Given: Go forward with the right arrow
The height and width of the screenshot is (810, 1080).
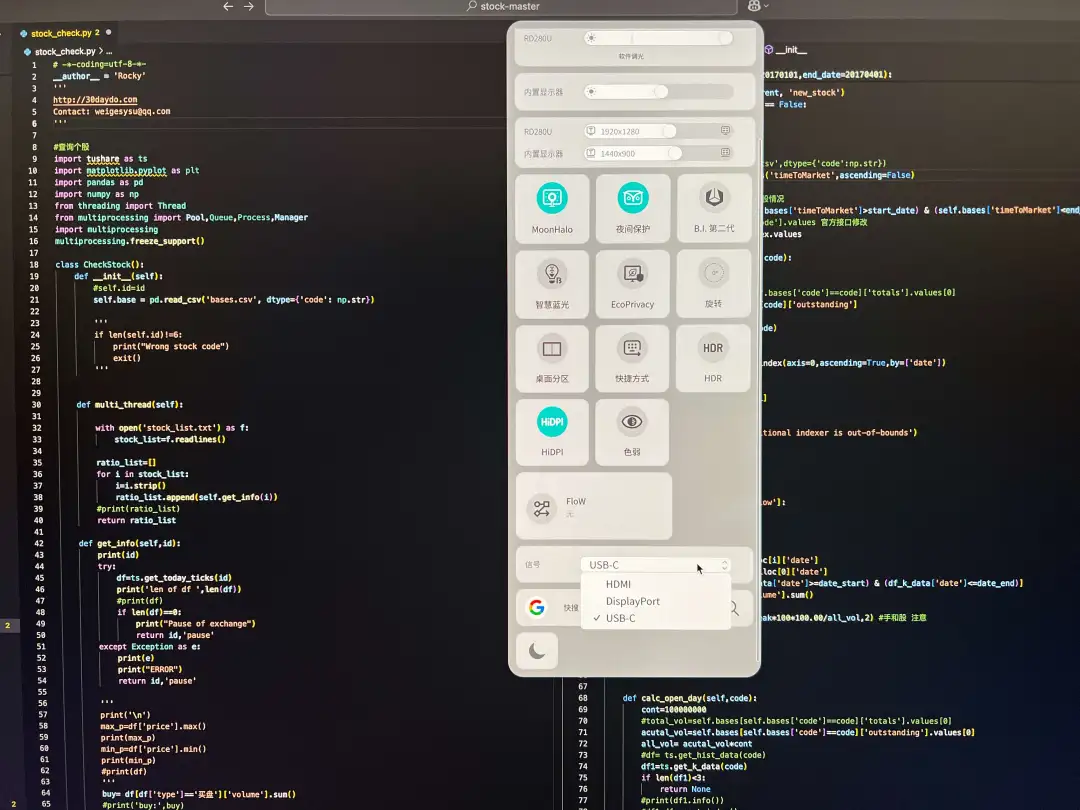Looking at the screenshot, I should [x=249, y=6].
